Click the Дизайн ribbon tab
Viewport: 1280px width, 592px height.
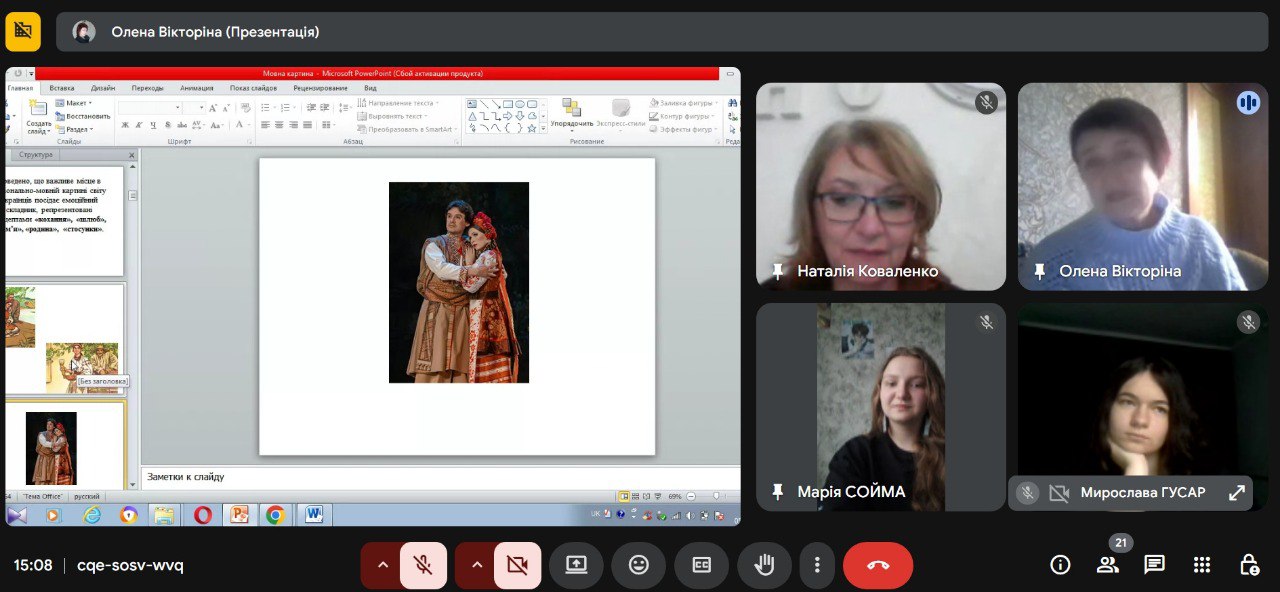[103, 88]
